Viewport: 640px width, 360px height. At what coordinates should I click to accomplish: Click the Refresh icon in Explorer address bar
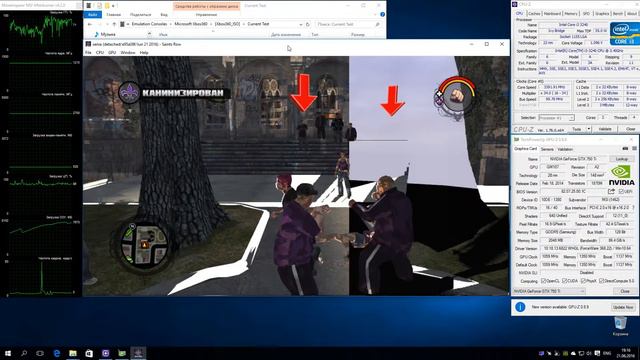click(308, 24)
